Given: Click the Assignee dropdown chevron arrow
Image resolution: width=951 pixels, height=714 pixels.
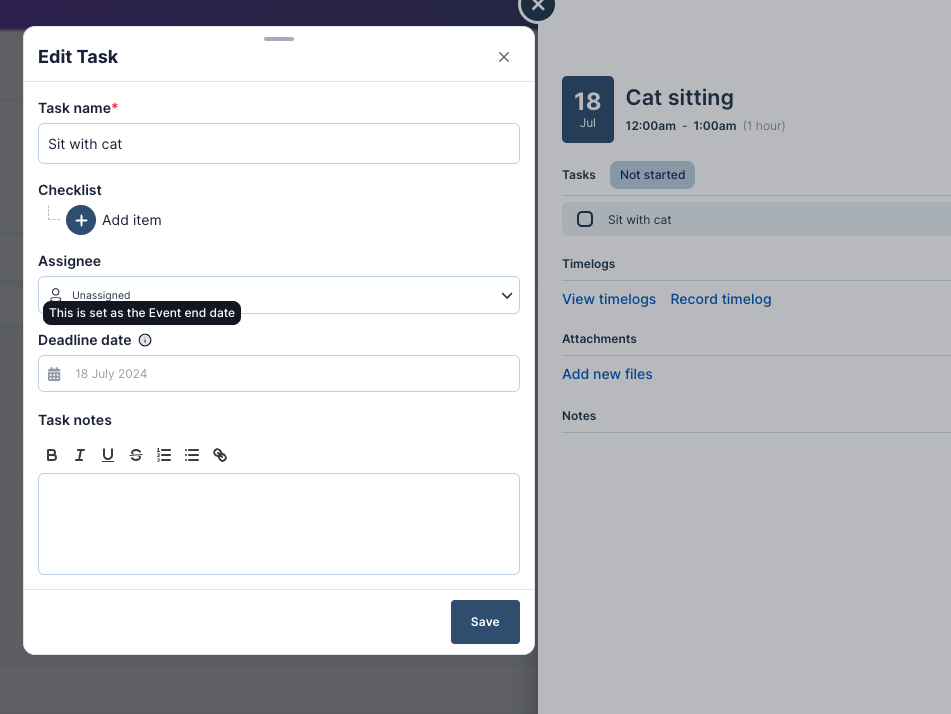Looking at the screenshot, I should click(506, 295).
